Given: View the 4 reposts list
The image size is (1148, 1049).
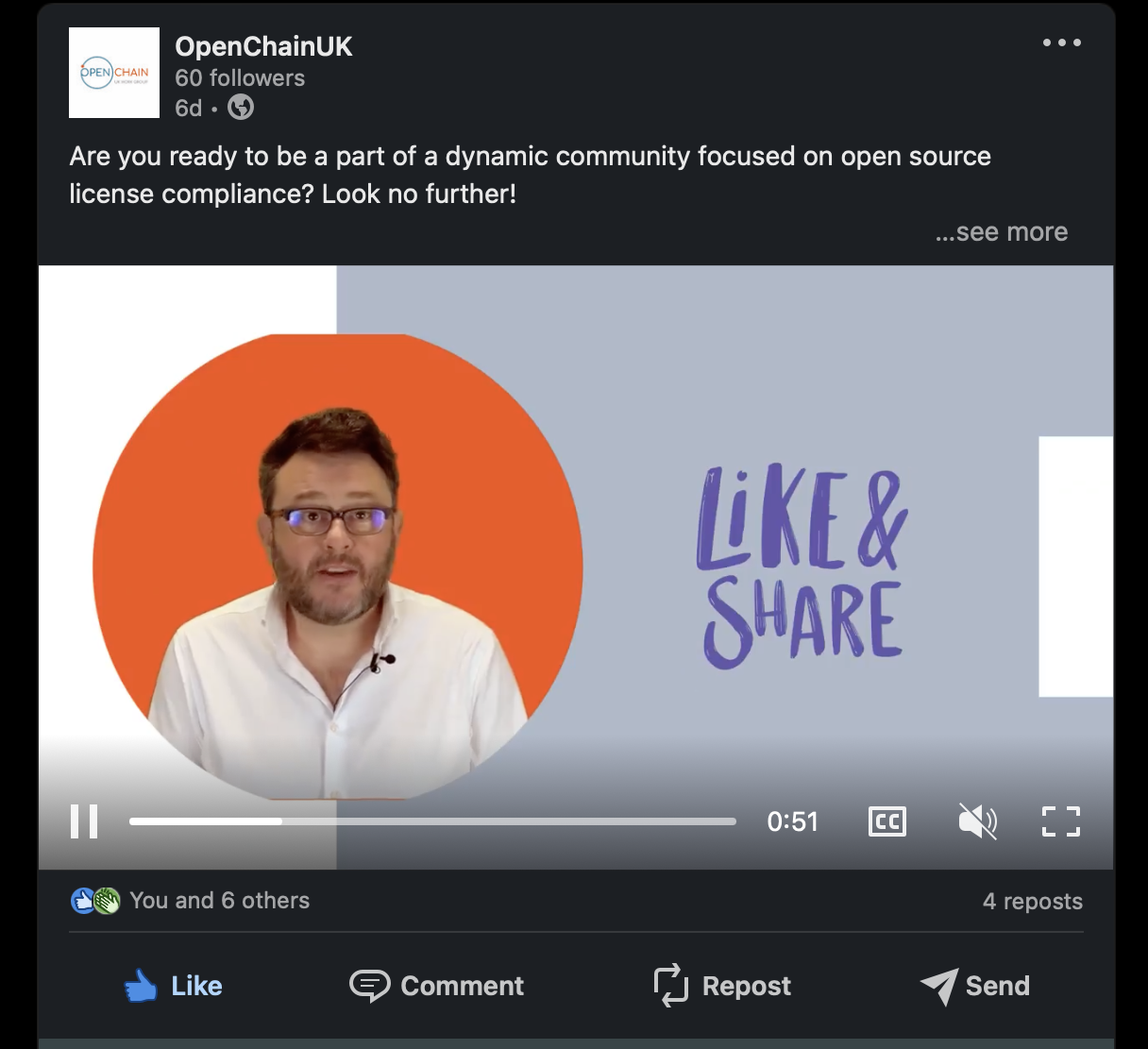Looking at the screenshot, I should coord(1033,902).
